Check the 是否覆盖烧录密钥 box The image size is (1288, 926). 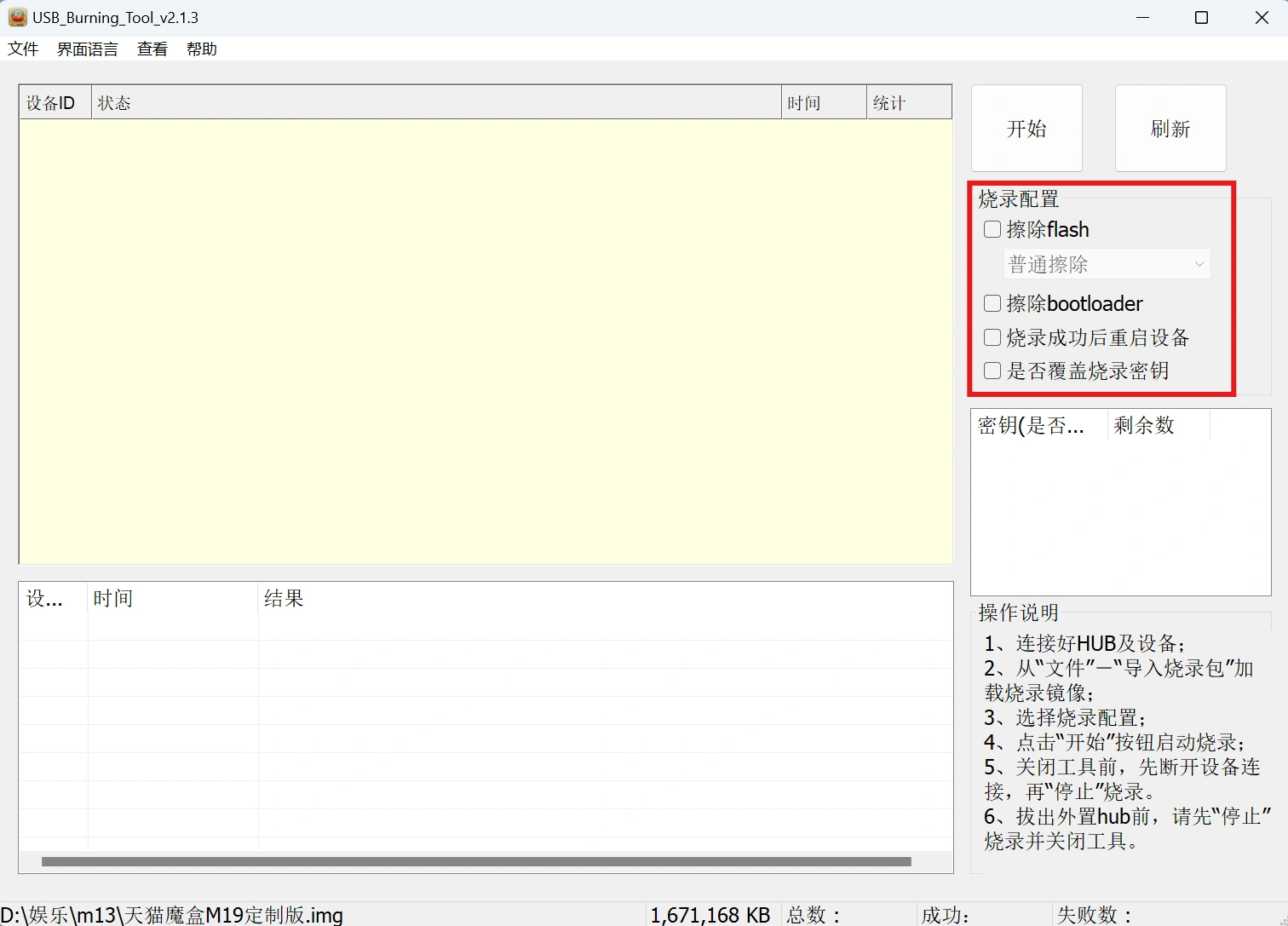992,371
